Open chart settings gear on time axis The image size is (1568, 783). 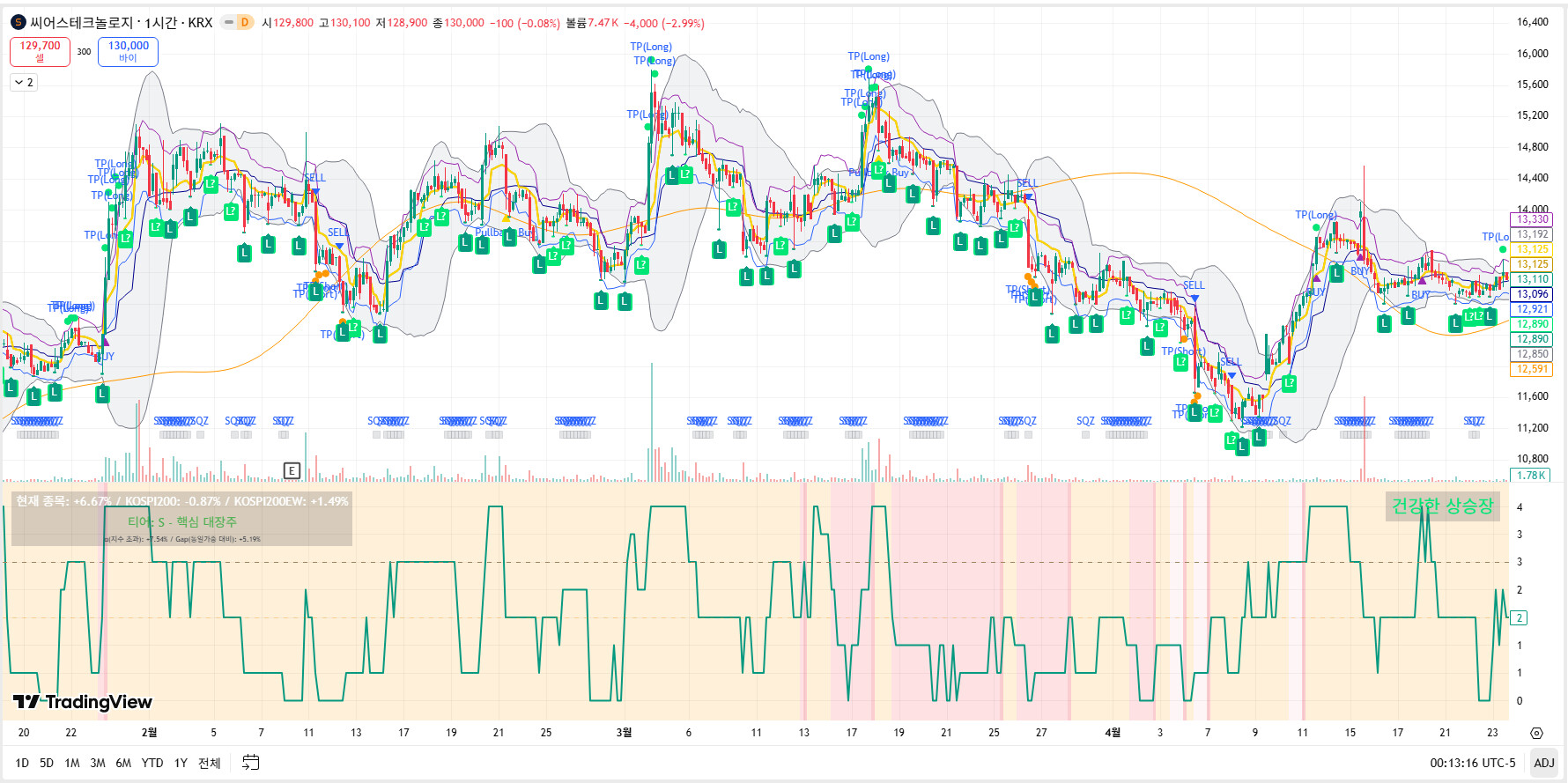point(1536,733)
